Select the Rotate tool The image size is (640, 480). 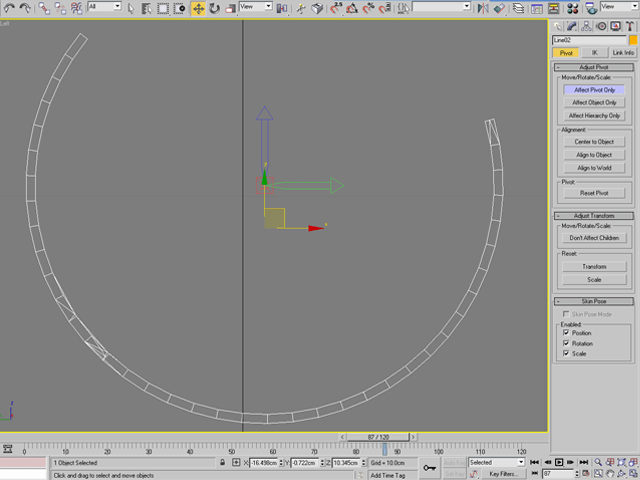pyautogui.click(x=214, y=8)
